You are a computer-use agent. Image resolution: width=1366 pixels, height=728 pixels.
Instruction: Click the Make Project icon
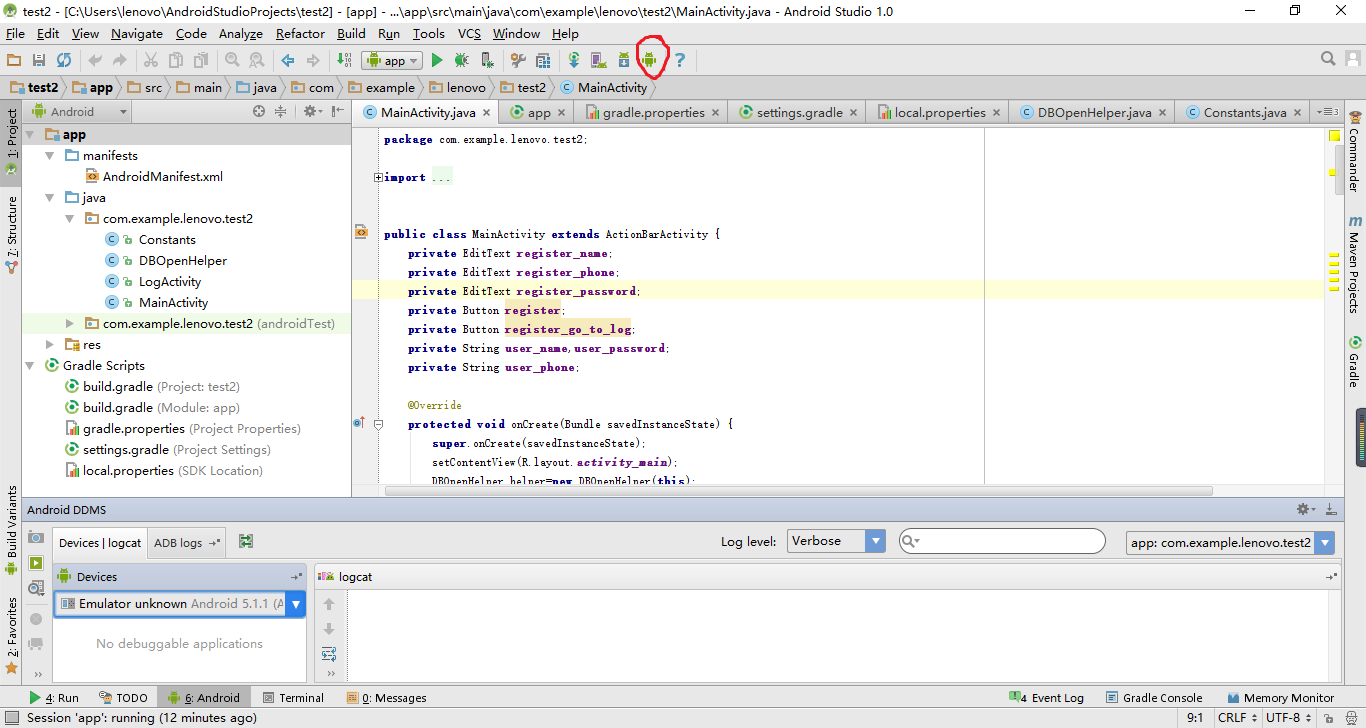point(344,60)
